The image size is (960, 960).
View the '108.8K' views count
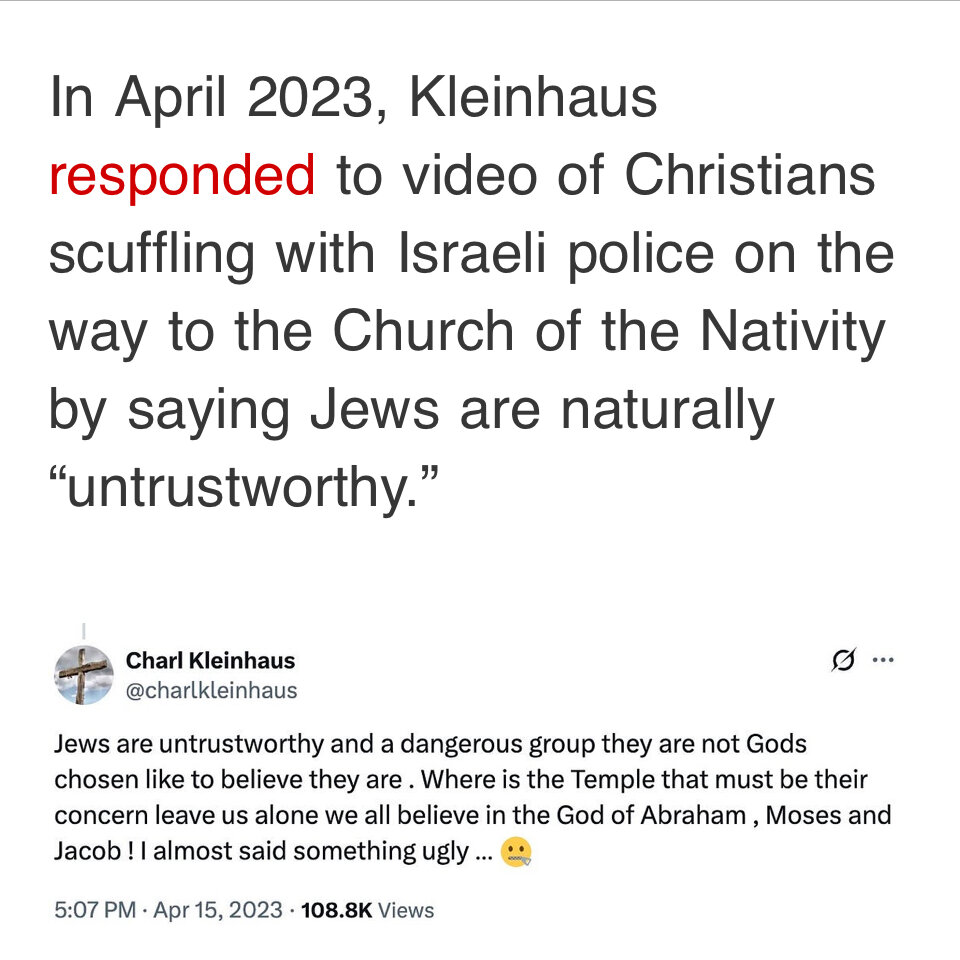click(336, 910)
